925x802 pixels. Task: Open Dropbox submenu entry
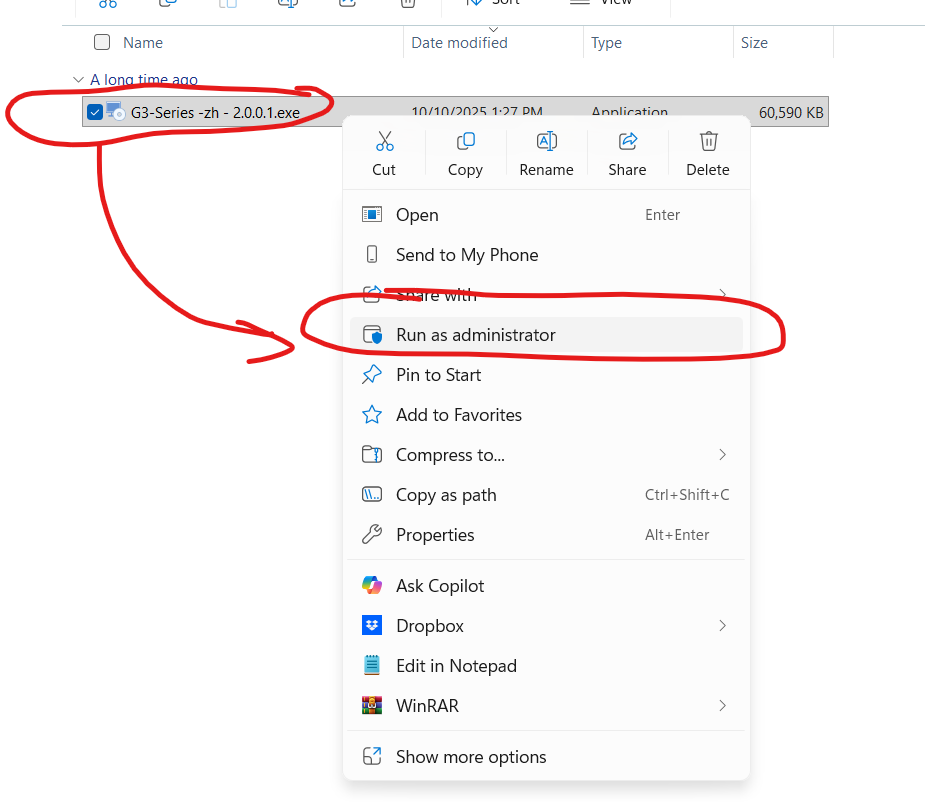pyautogui.click(x=430, y=626)
